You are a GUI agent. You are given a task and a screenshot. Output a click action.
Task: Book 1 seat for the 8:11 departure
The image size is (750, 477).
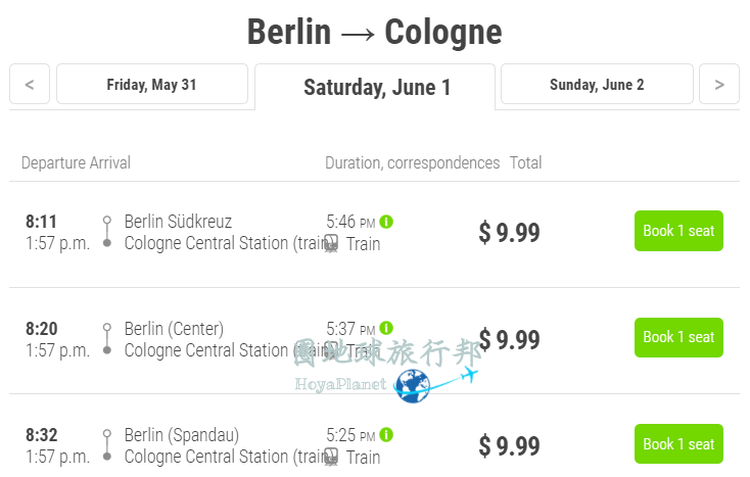pyautogui.click(x=679, y=231)
